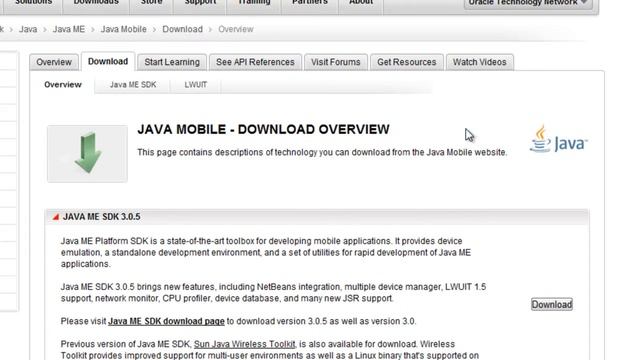Select the LWUIT sub-tab
Screen dimensions: 640x360
tap(196, 85)
